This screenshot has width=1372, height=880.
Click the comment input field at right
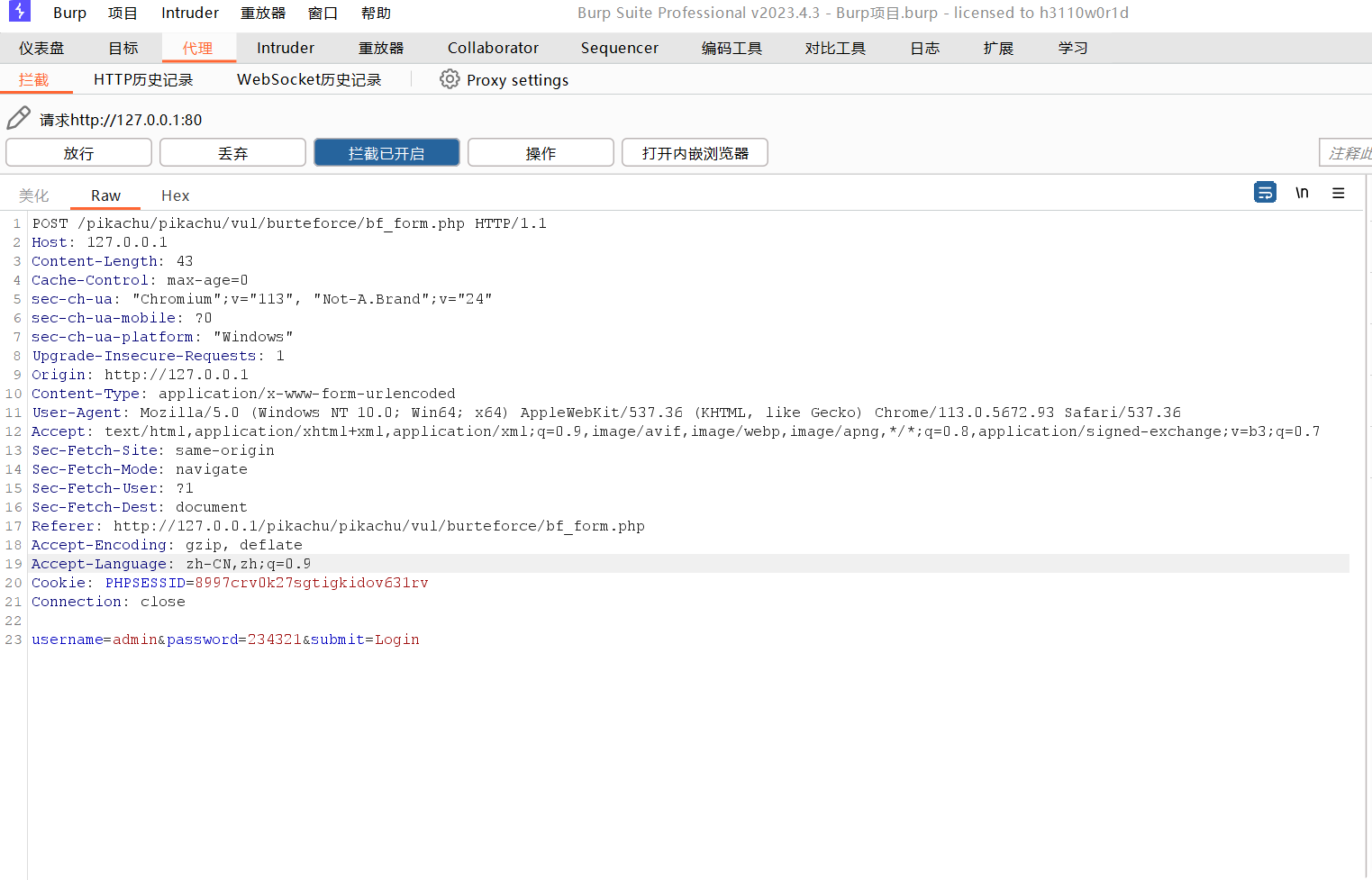click(x=1345, y=152)
